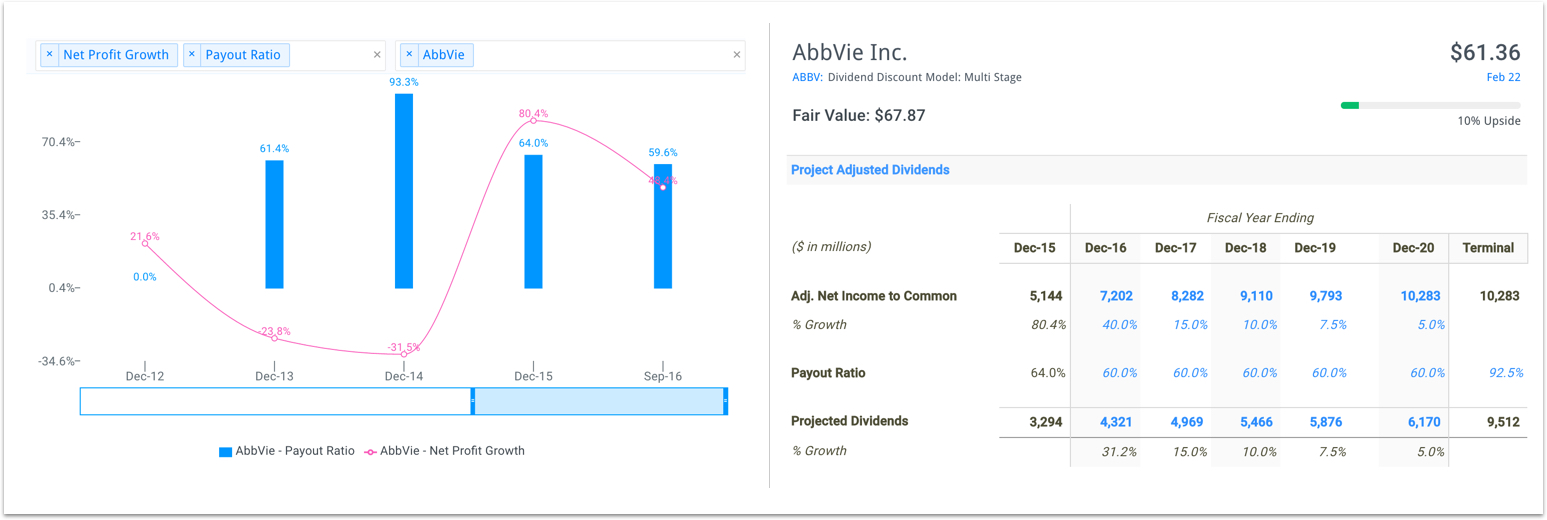The image size is (1547, 520).
Task: Click the 80.4% line point at Dec-15
Action: (x=533, y=121)
